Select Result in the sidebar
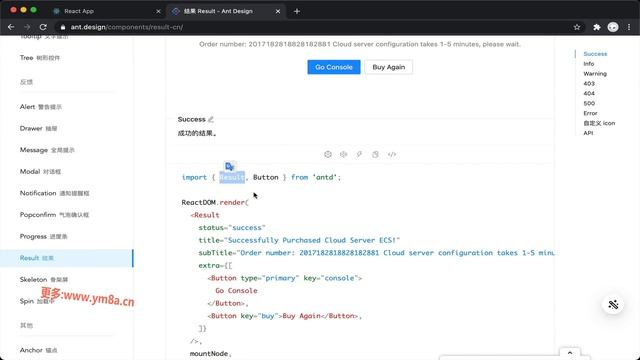This screenshot has width=640, height=360. pyautogui.click(x=67, y=258)
